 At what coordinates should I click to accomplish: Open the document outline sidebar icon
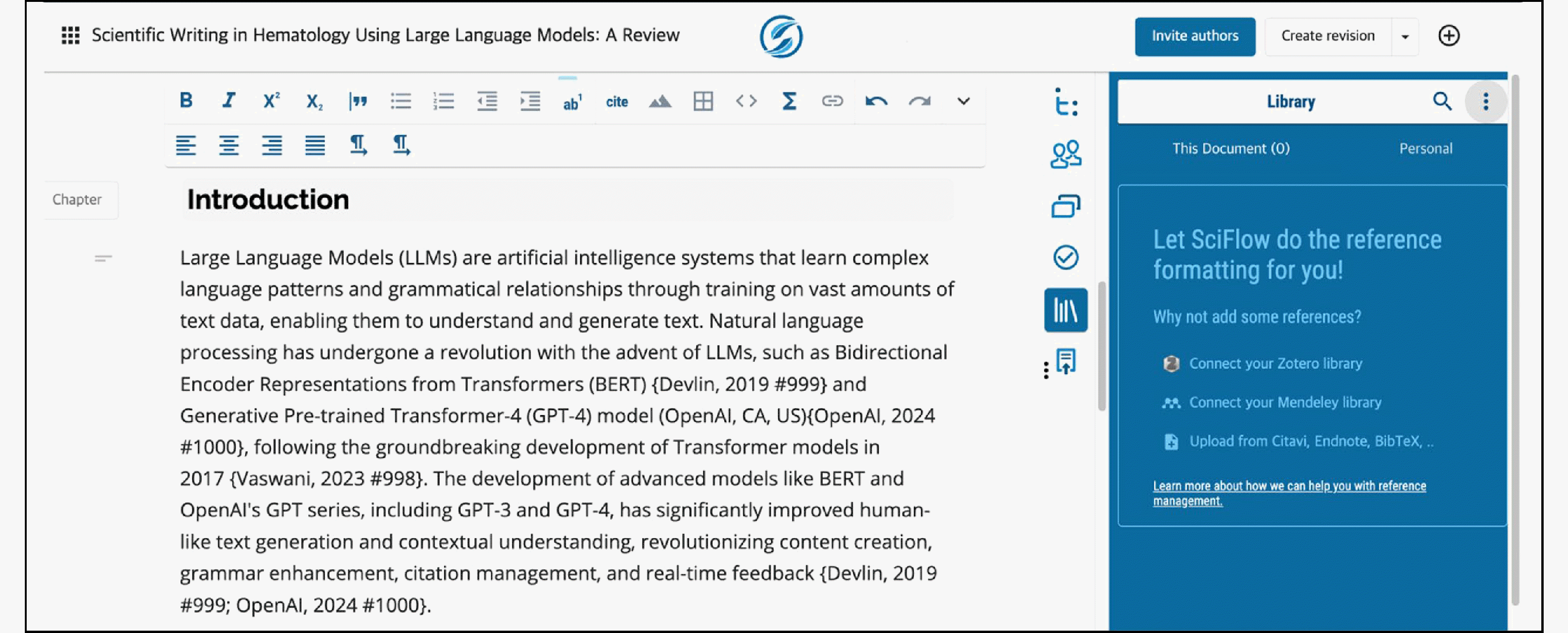(x=1065, y=102)
